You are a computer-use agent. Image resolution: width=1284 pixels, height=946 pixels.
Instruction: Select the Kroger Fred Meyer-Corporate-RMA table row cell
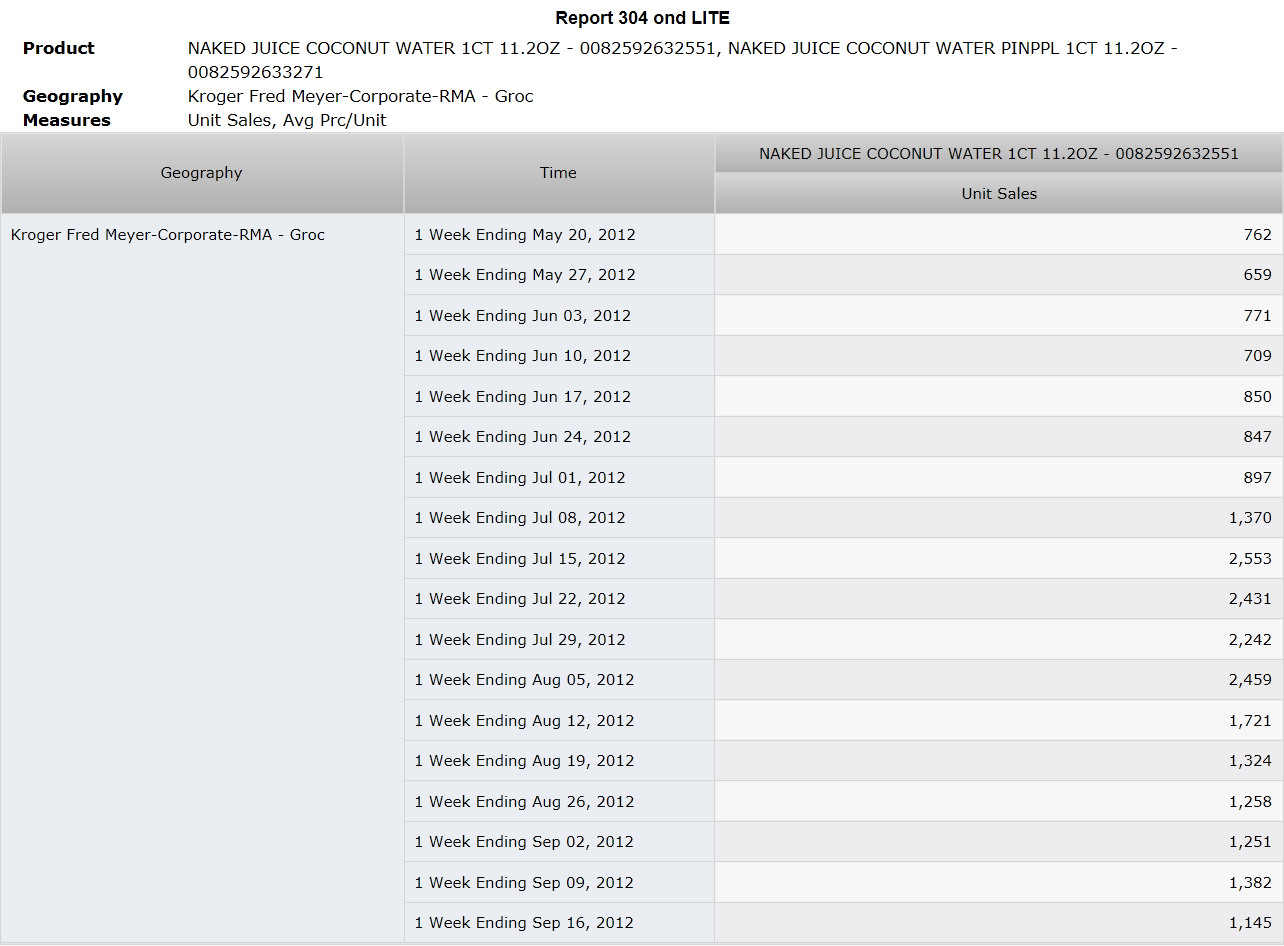[x=202, y=577]
